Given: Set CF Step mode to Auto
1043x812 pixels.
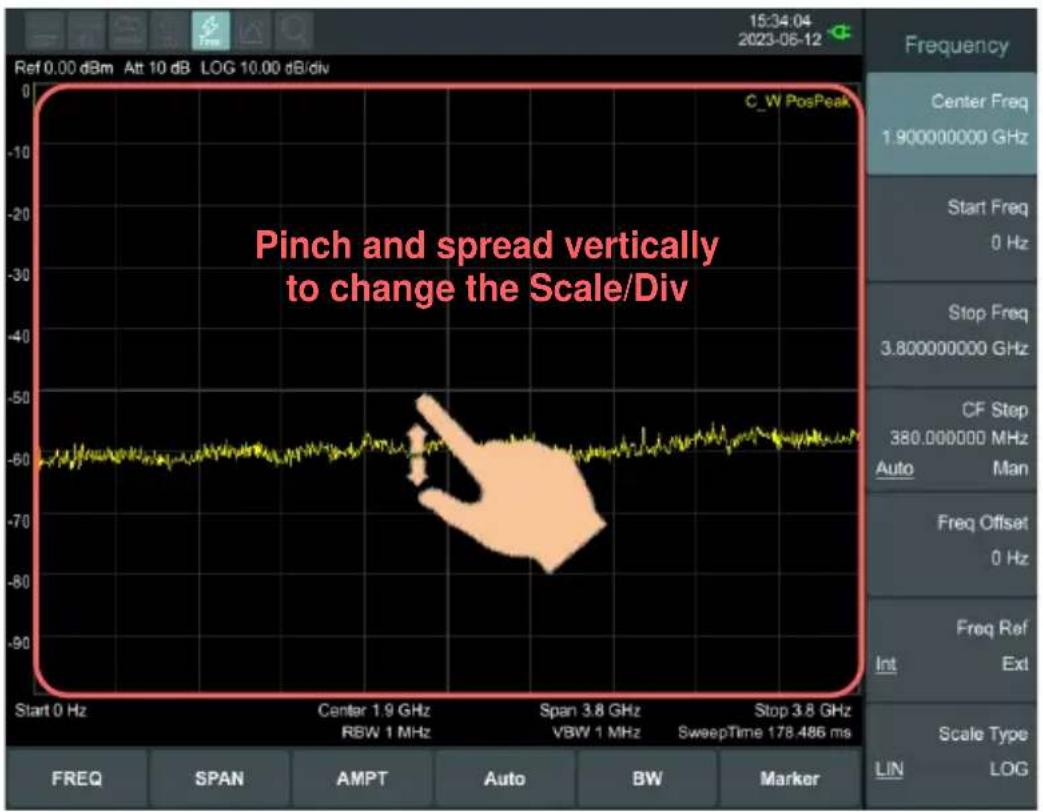Looking at the screenshot, I should click(x=895, y=469).
